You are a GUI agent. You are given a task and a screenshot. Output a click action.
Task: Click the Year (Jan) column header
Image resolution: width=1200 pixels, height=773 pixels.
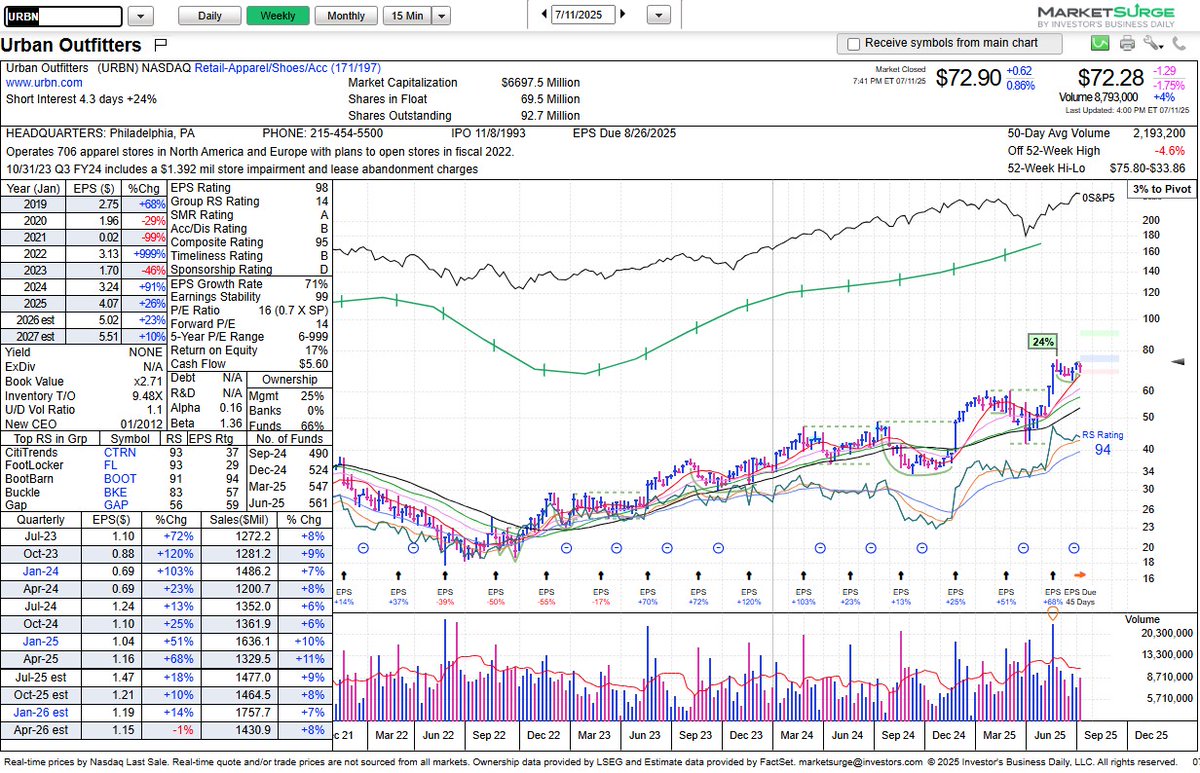33,188
